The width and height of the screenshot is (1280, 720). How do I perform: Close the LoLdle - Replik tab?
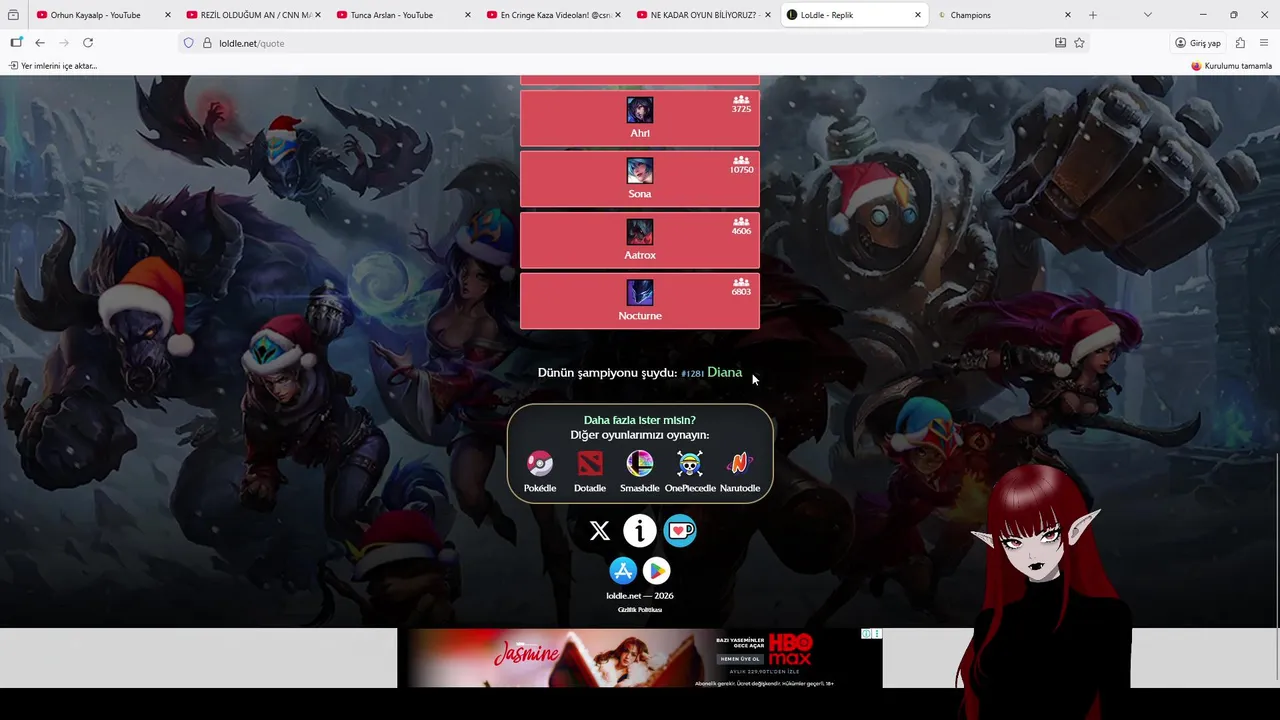coord(918,15)
